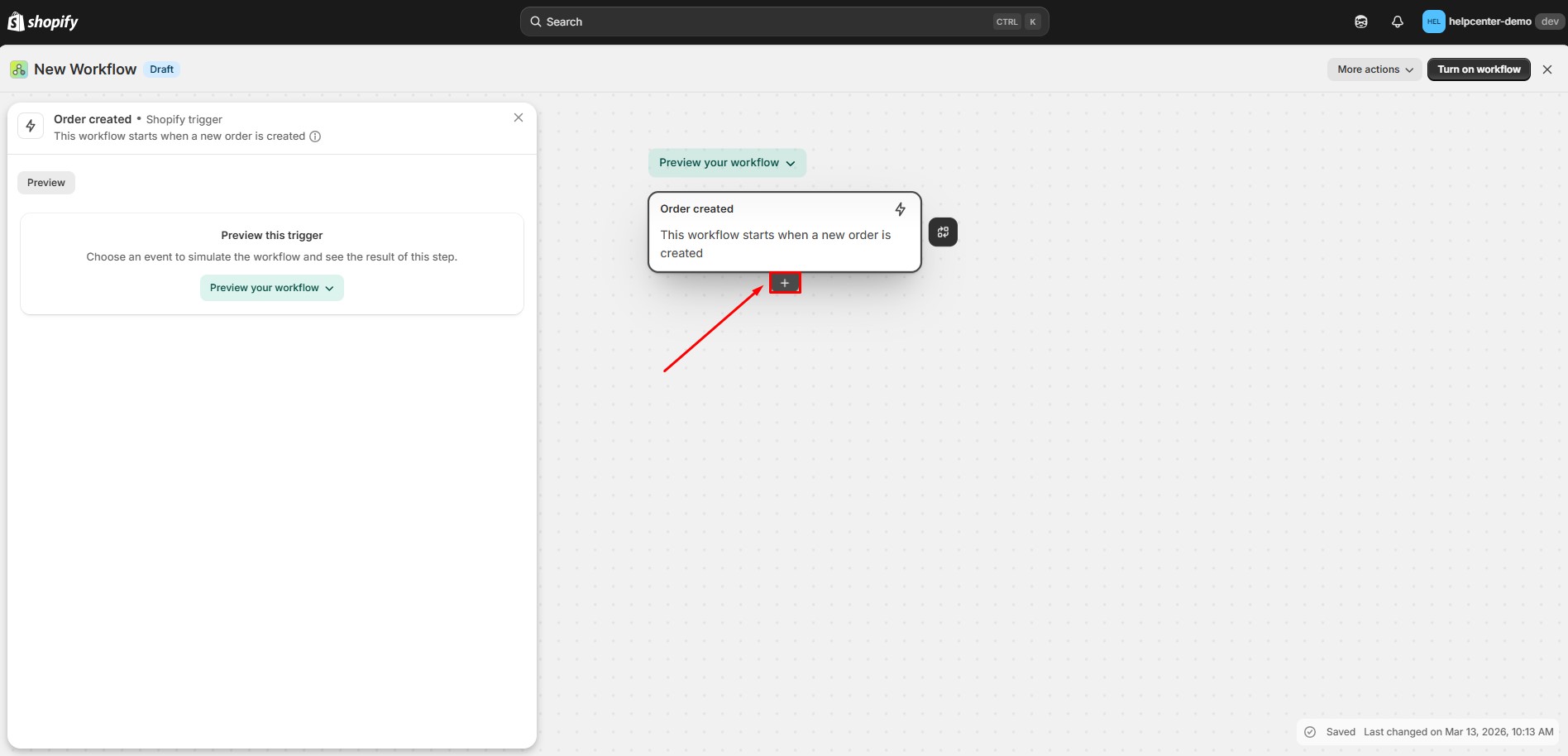Click the info icon after trigger description

tap(315, 136)
